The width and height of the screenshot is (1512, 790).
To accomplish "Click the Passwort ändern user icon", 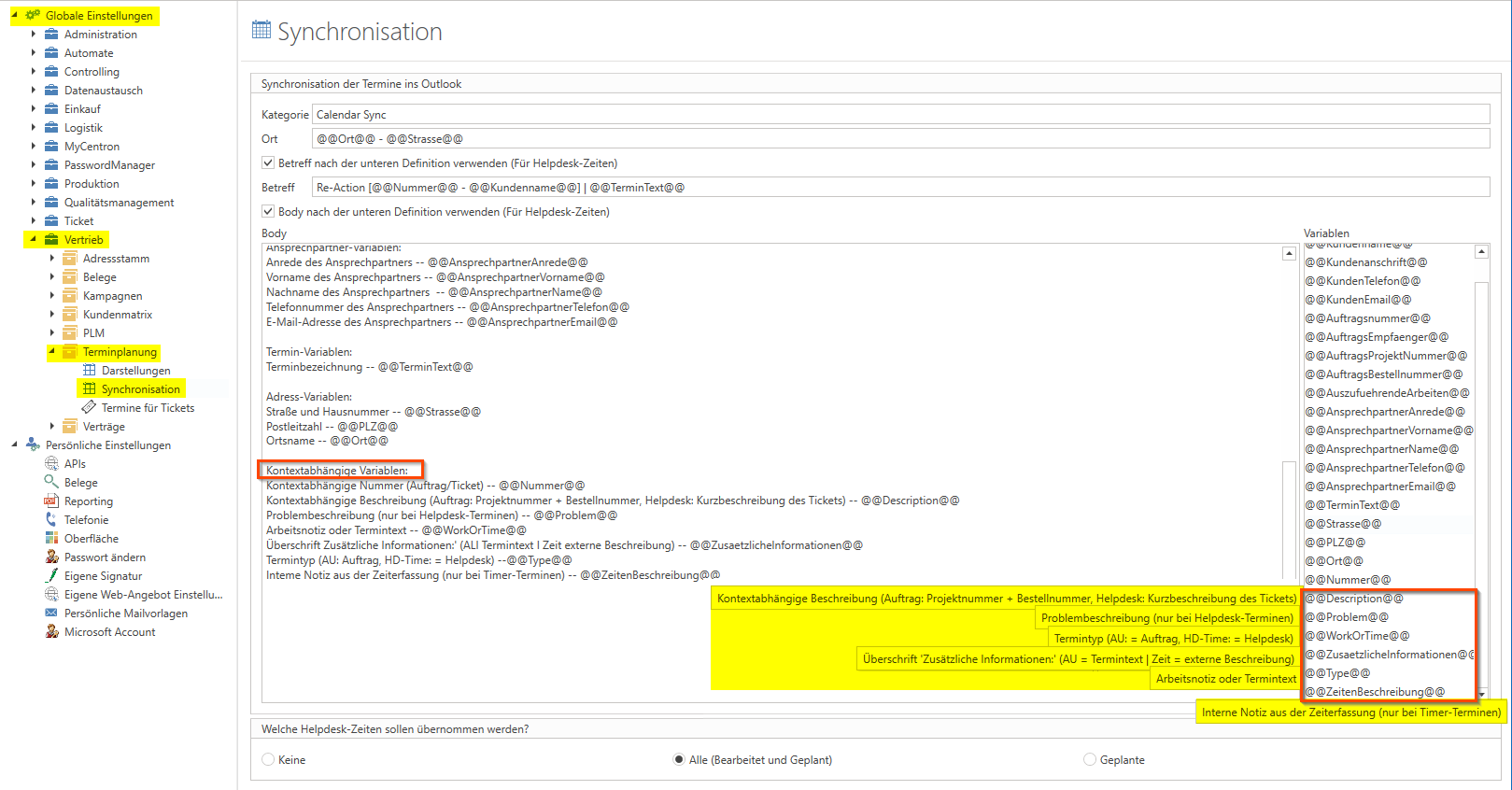I will pyautogui.click(x=51, y=557).
